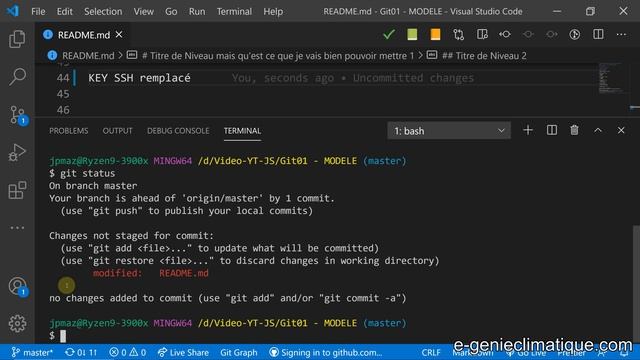Open the Help menu
The width and height of the screenshot is (640, 360).
(x=273, y=11)
